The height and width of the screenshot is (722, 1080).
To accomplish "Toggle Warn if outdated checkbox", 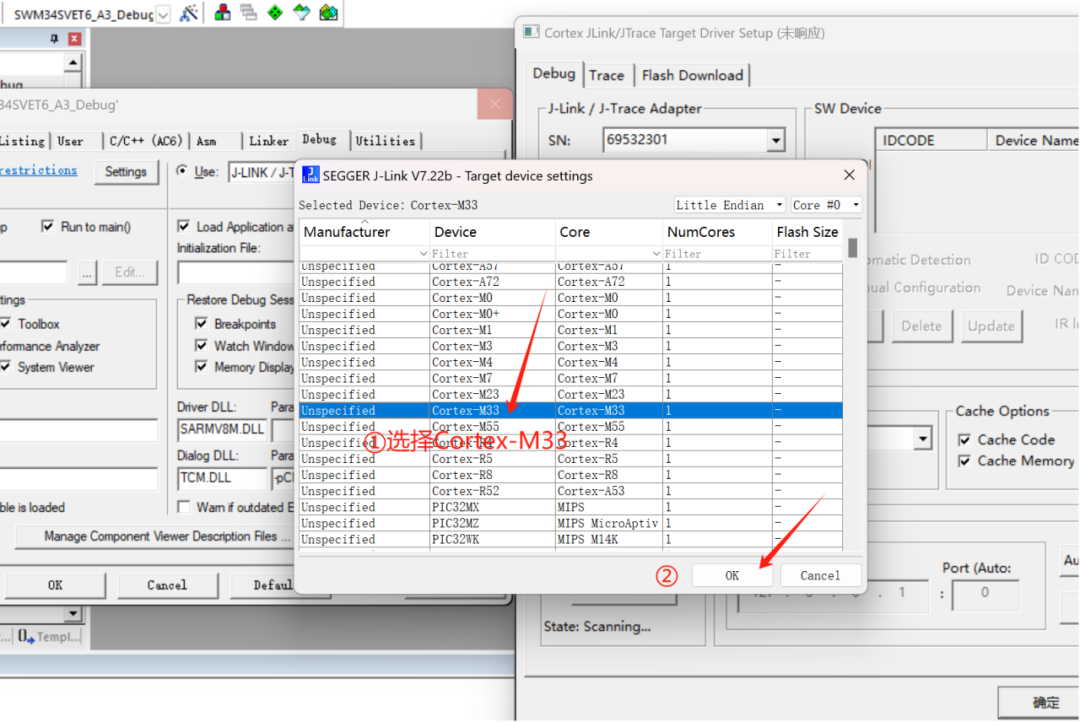I will [x=184, y=507].
